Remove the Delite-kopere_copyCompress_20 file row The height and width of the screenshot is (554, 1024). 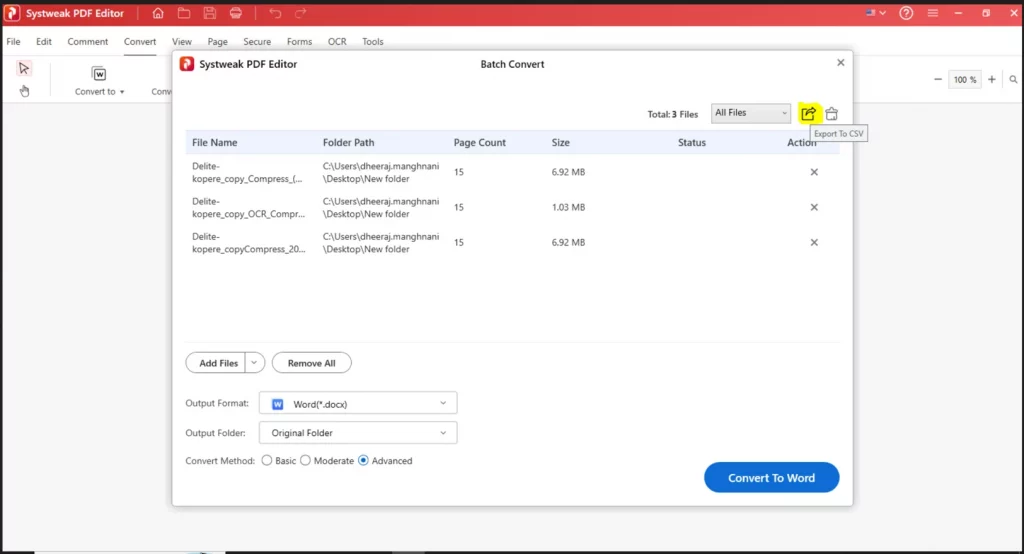pos(814,242)
